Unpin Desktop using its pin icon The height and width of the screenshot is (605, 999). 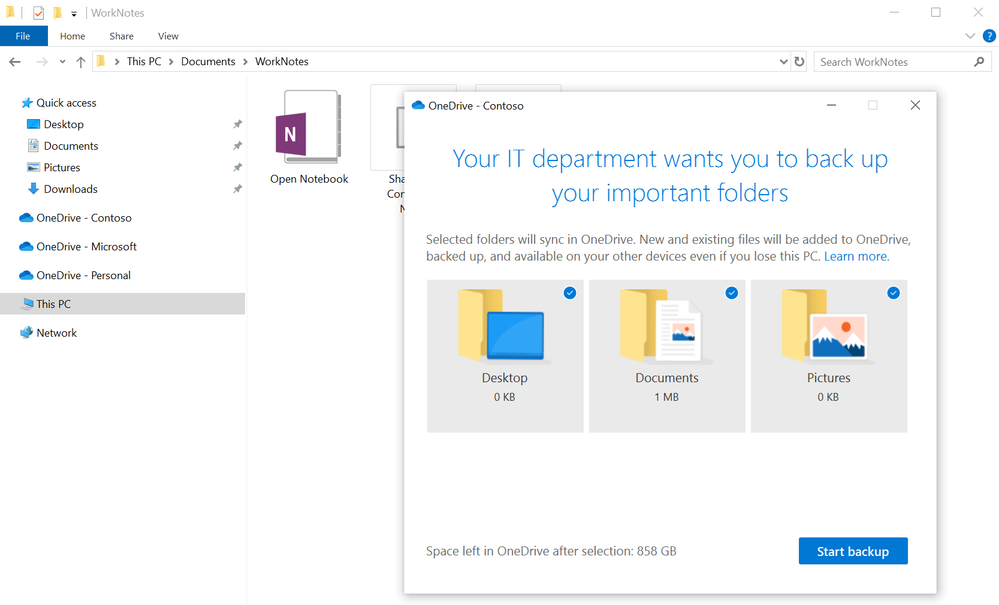(237, 124)
